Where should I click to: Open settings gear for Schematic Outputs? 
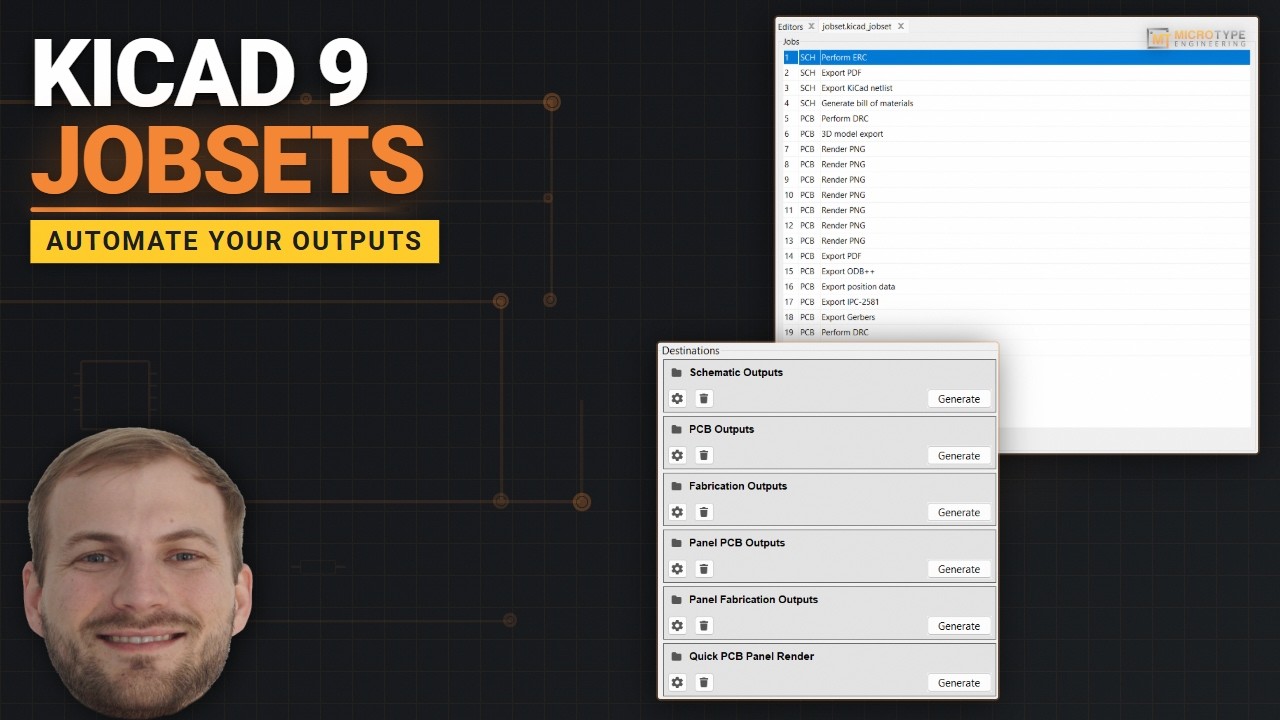pos(677,398)
